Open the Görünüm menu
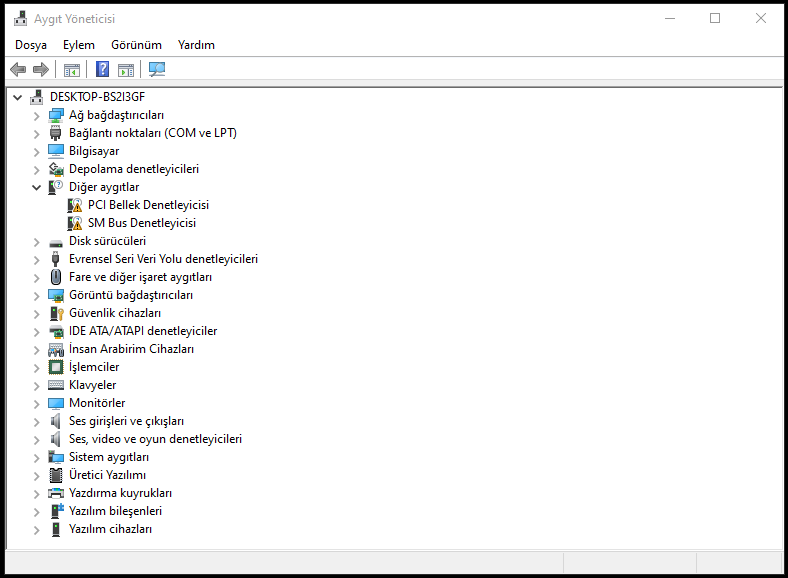Screen dimensions: 788x578 click(x=136, y=45)
